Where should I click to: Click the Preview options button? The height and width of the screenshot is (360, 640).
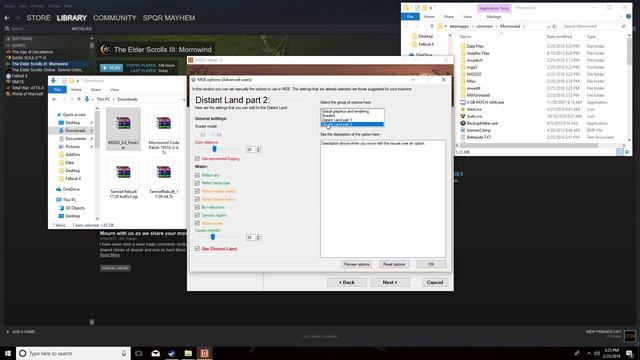pyautogui.click(x=356, y=264)
